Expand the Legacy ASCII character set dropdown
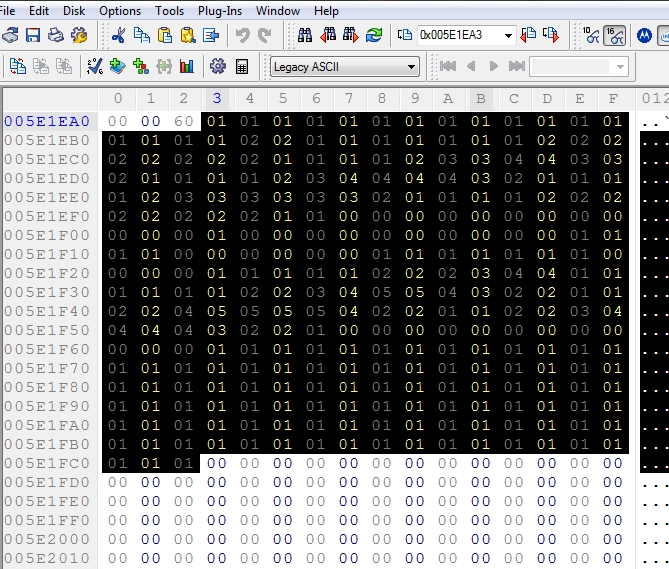 point(410,67)
